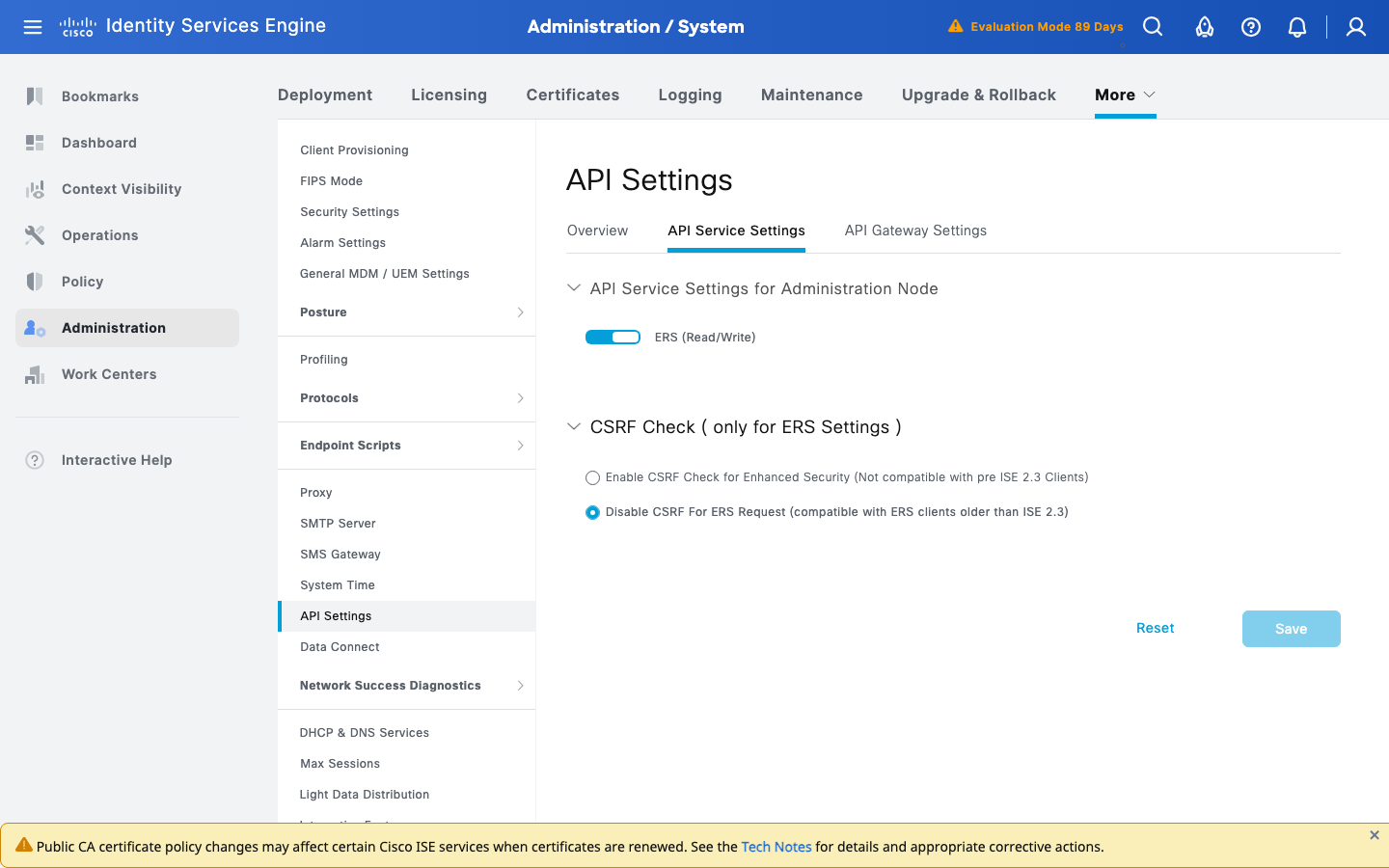Open Data Connect in side menu

(x=340, y=647)
